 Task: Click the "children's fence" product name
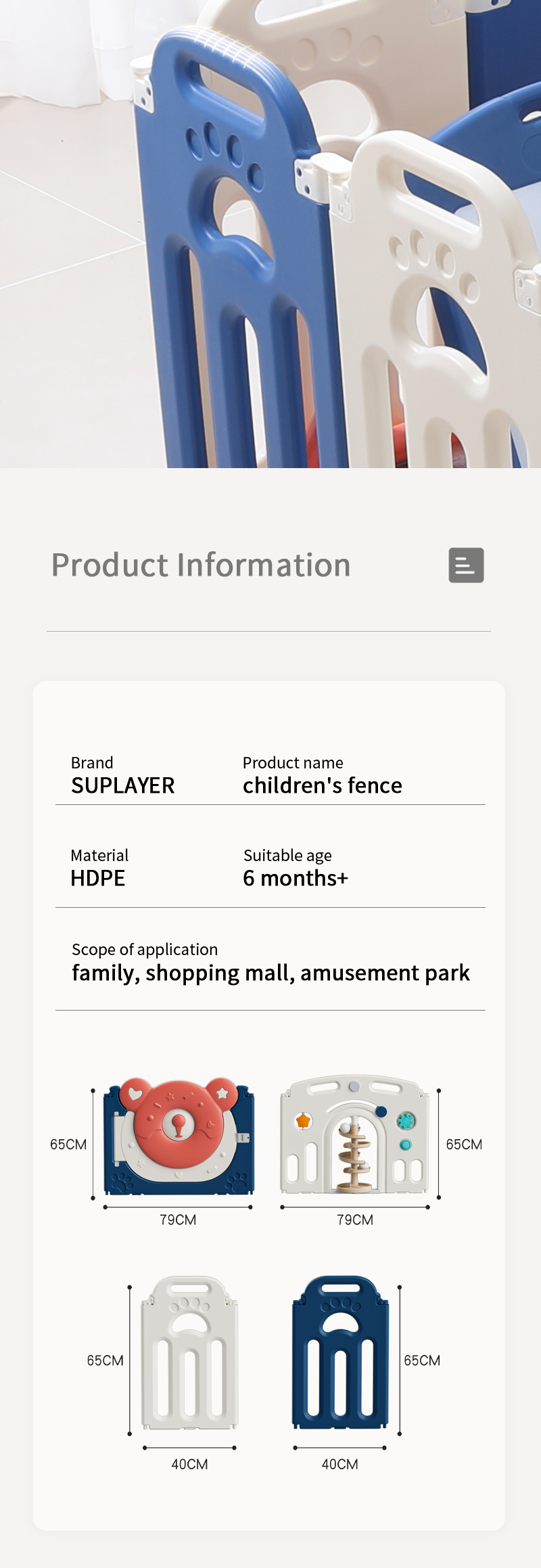[323, 785]
